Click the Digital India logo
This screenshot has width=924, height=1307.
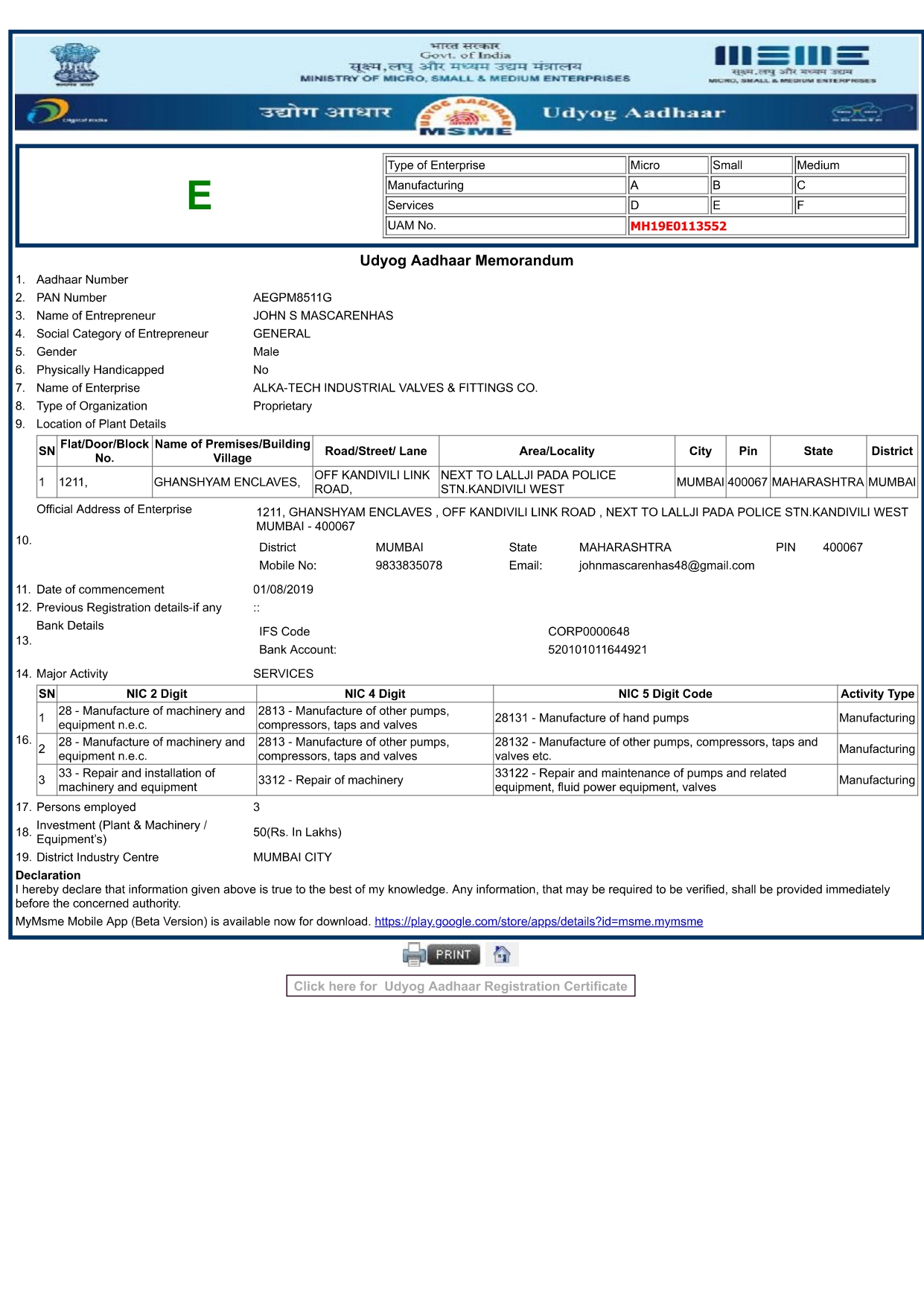[x=66, y=112]
